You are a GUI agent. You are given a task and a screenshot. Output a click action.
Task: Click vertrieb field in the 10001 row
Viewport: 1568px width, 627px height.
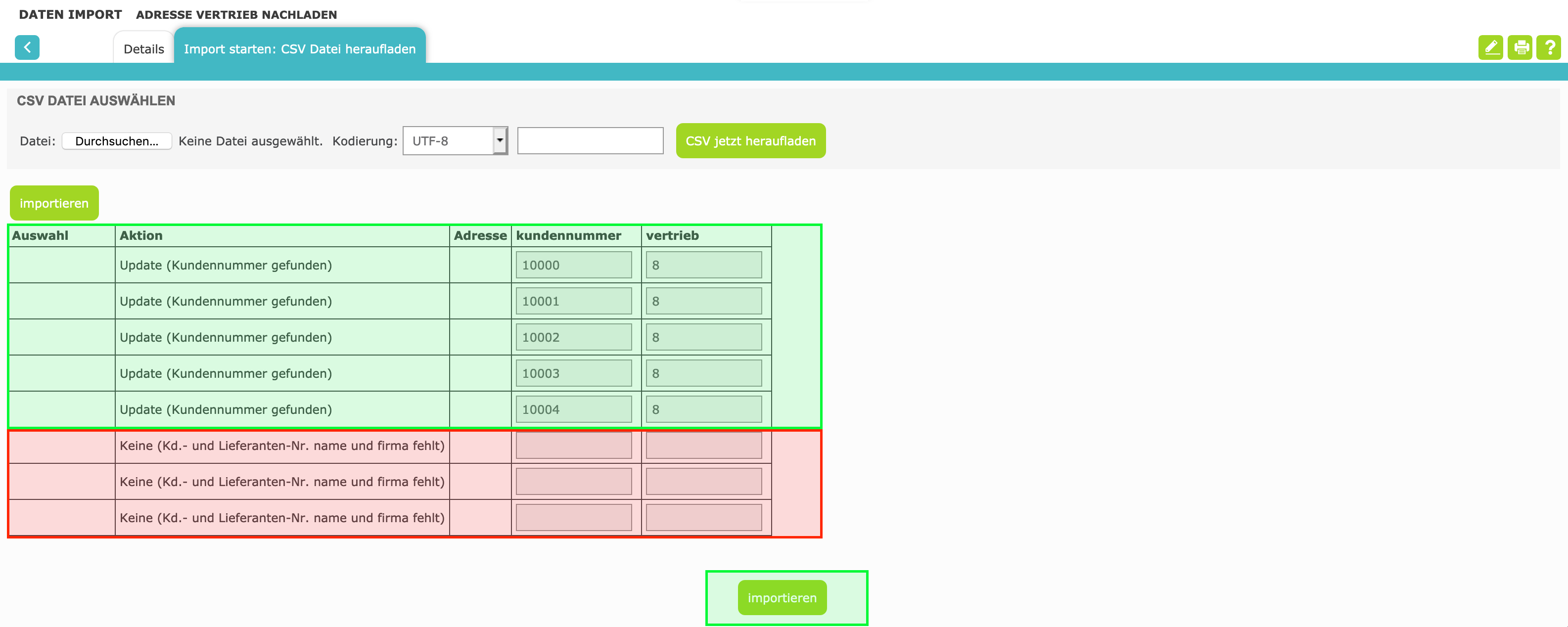click(x=703, y=301)
